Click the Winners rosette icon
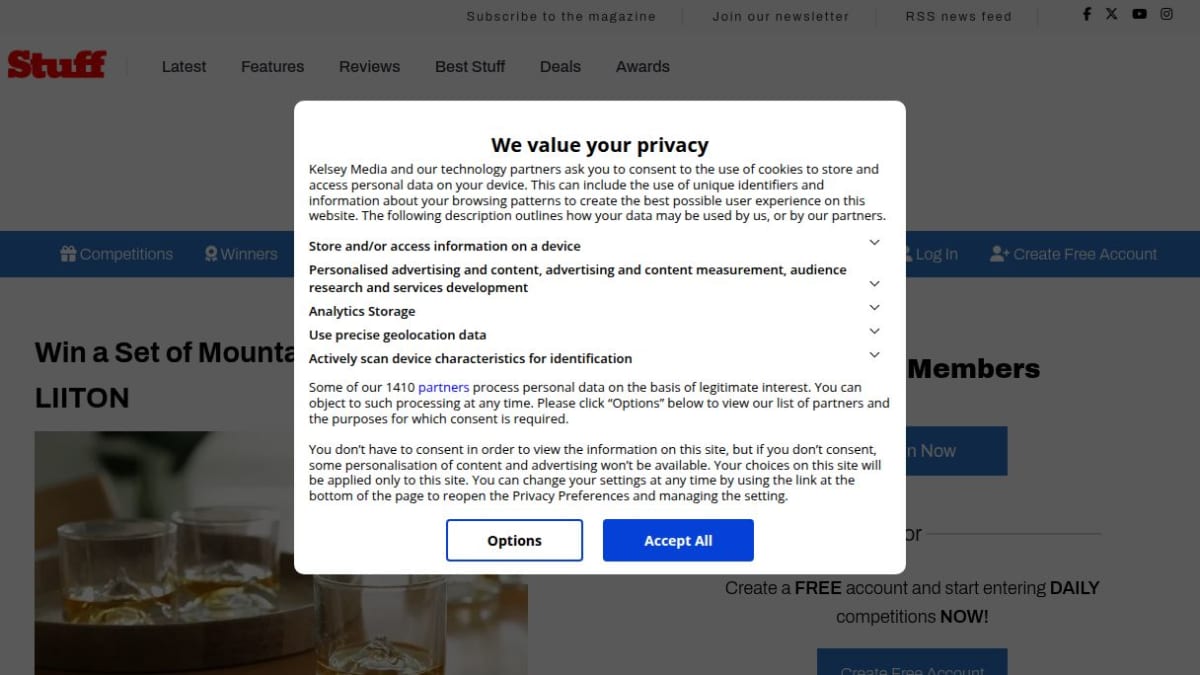1200x675 pixels. (211, 254)
